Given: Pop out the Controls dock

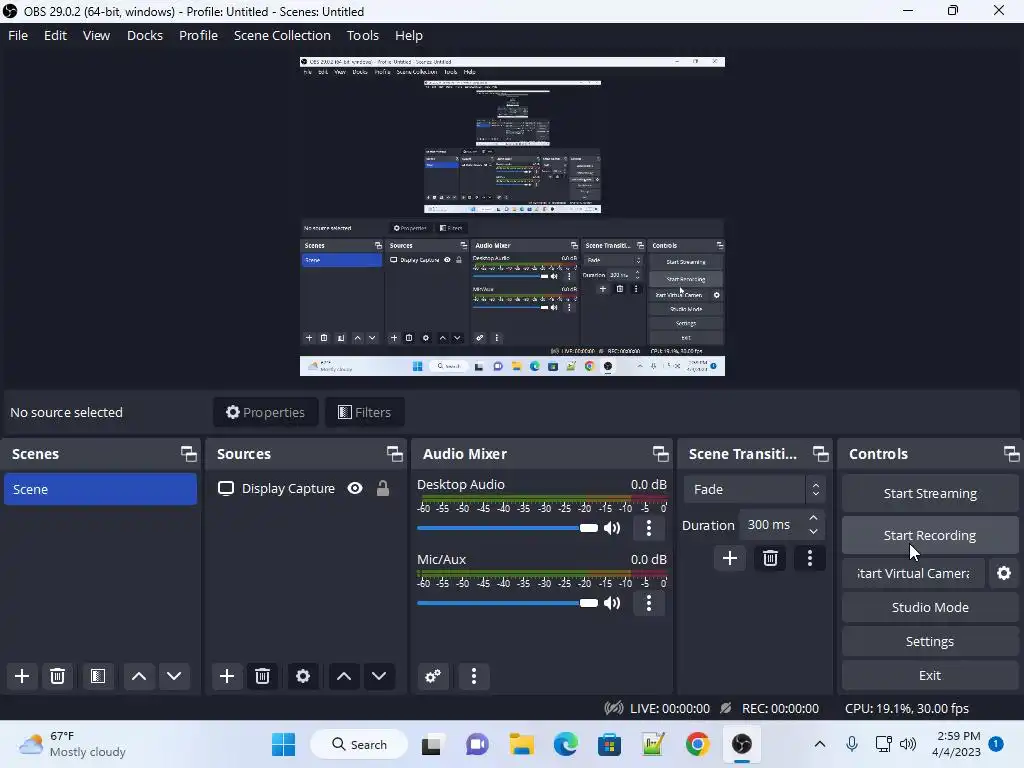Looking at the screenshot, I should [1011, 454].
